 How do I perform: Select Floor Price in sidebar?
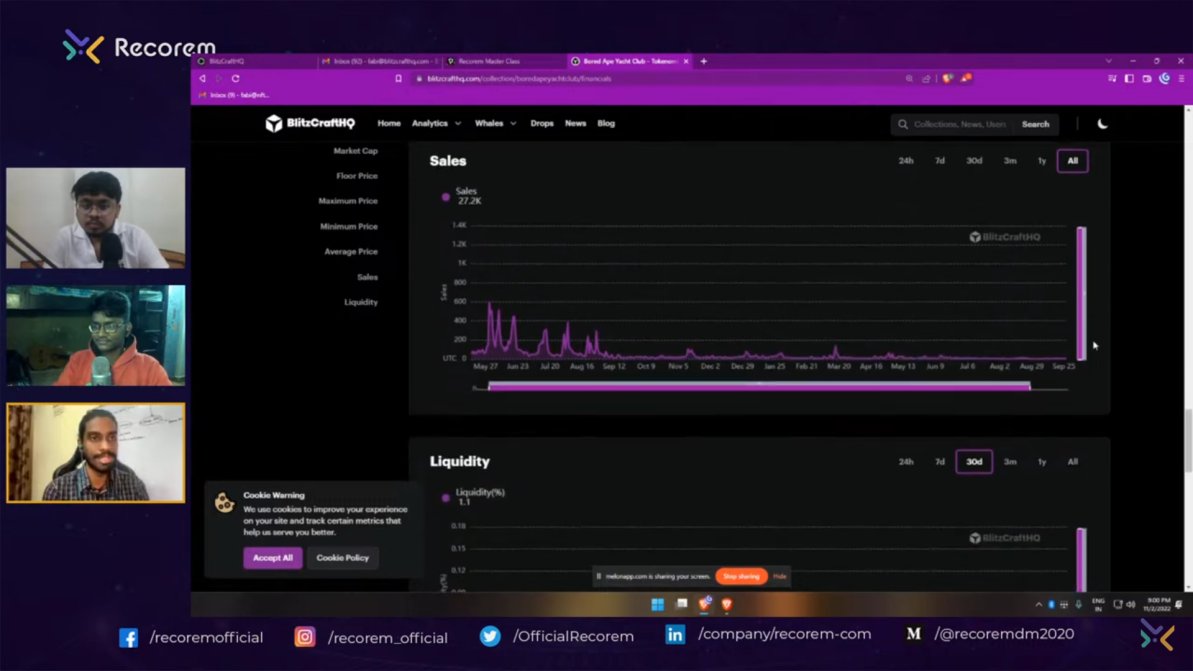tap(357, 176)
